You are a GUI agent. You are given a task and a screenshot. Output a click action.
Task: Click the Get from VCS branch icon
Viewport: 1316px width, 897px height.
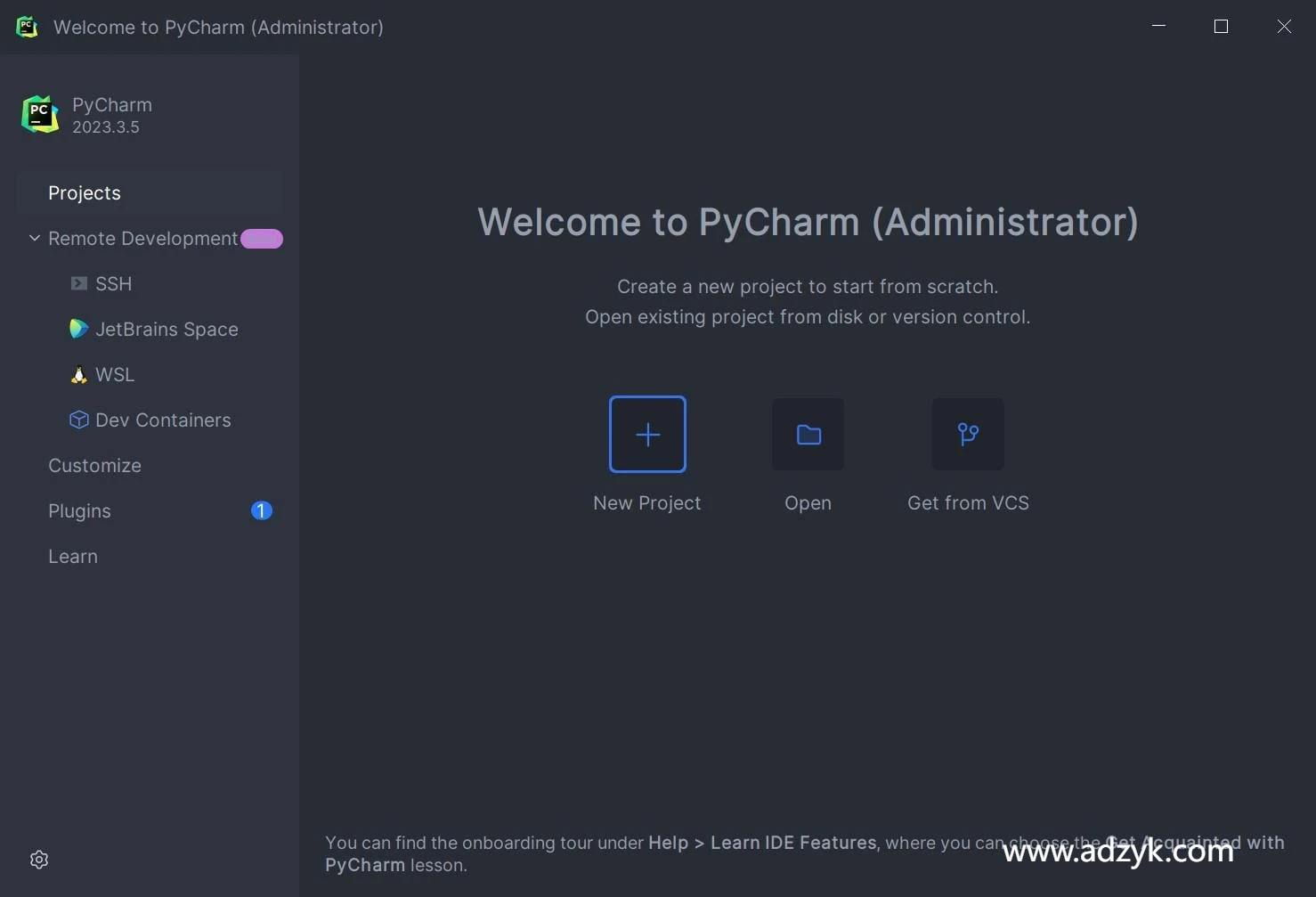pyautogui.click(x=968, y=434)
